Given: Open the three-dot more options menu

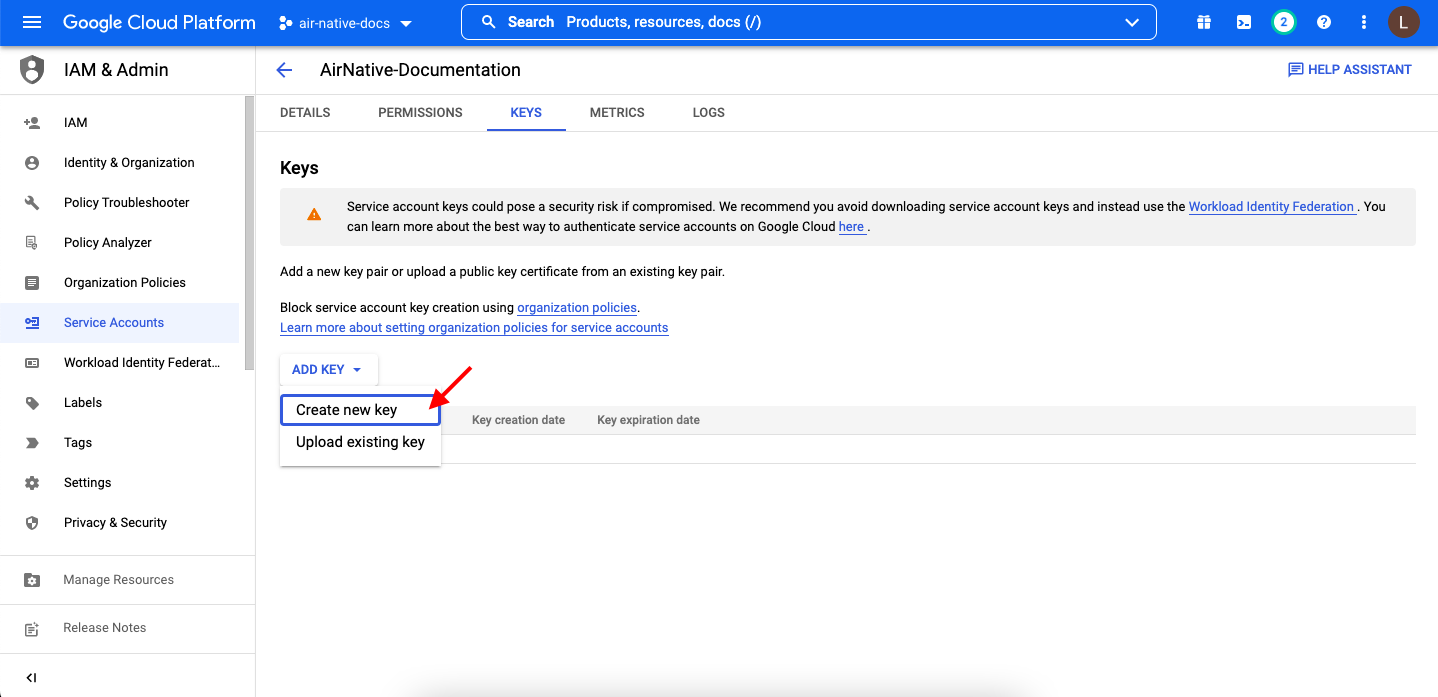Looking at the screenshot, I should click(1364, 22).
